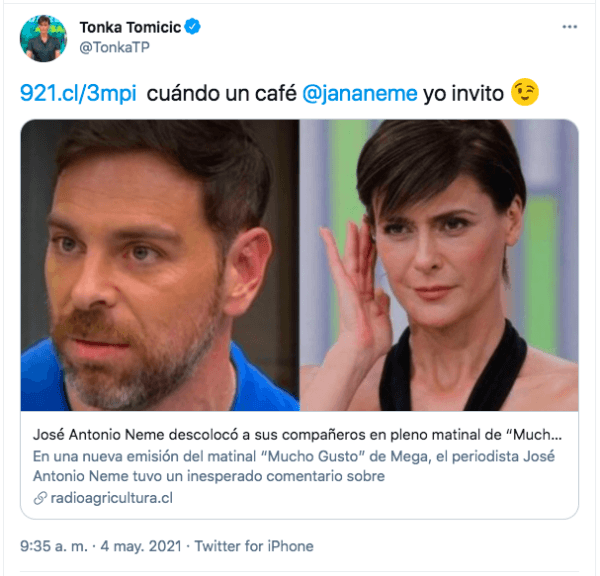The image size is (600, 576).
Task: Click the winking face emoji
Action: (525, 92)
